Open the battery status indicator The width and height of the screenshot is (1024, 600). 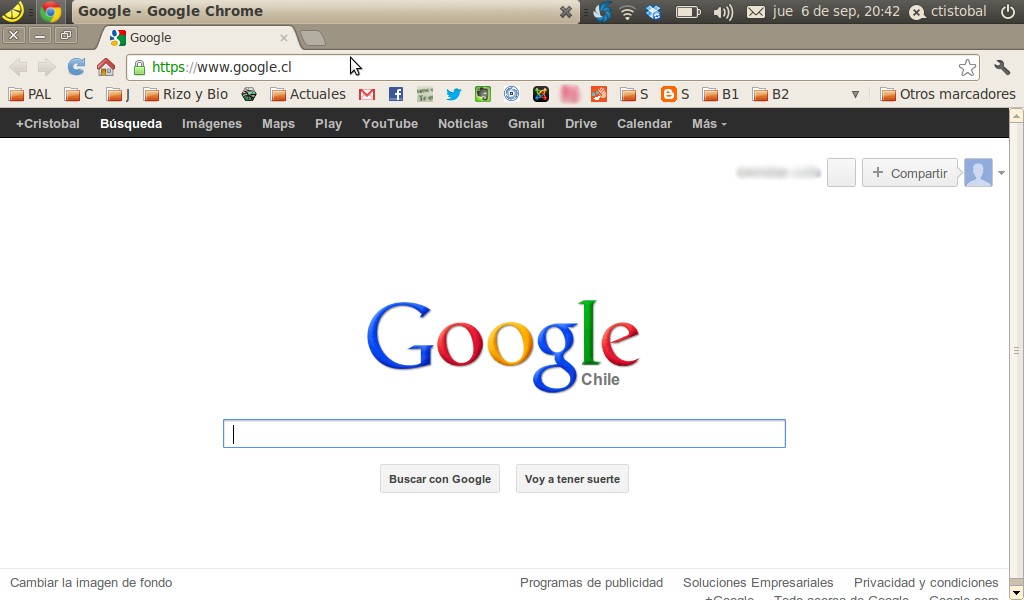[688, 12]
